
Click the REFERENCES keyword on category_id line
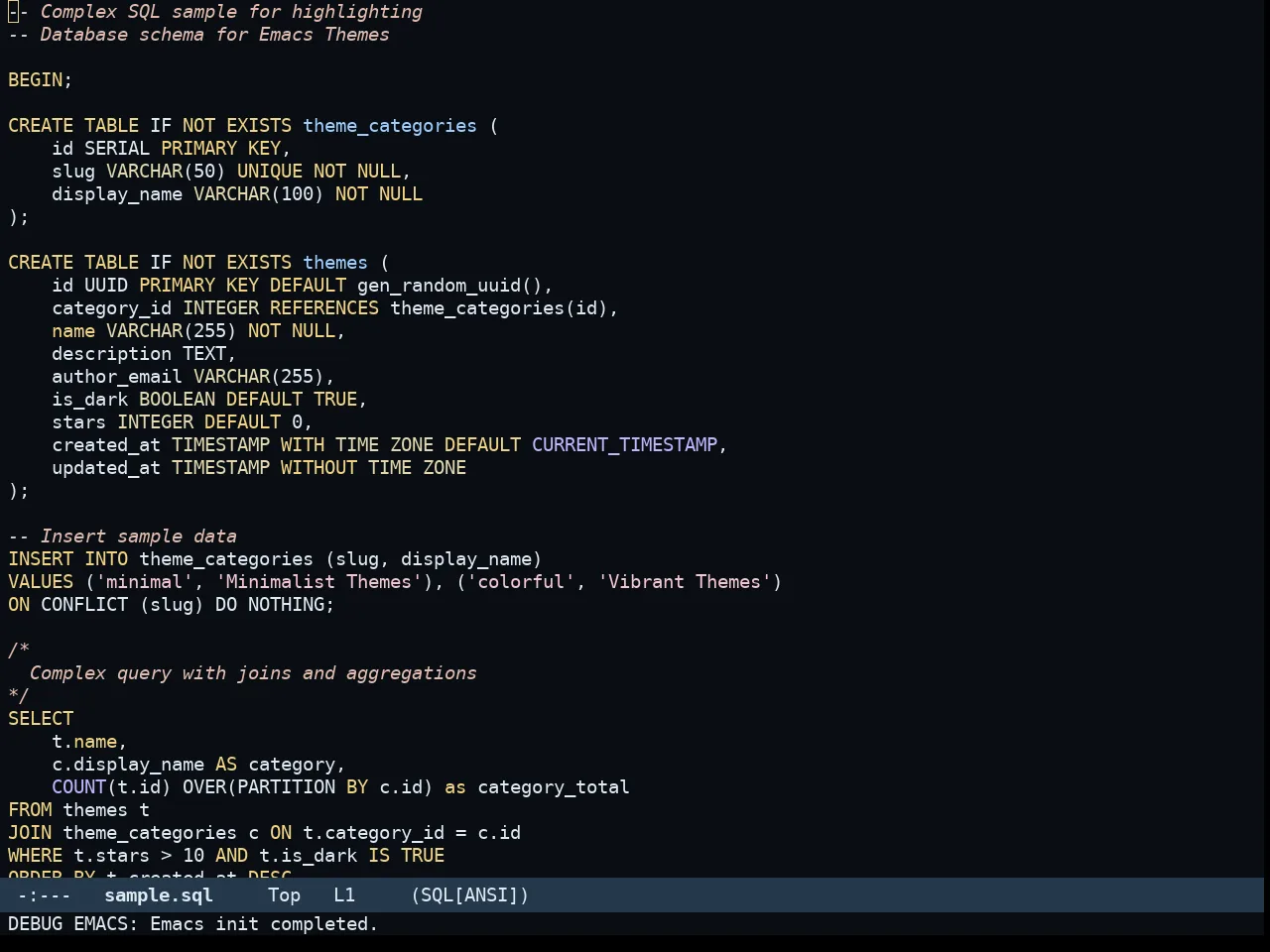click(324, 308)
